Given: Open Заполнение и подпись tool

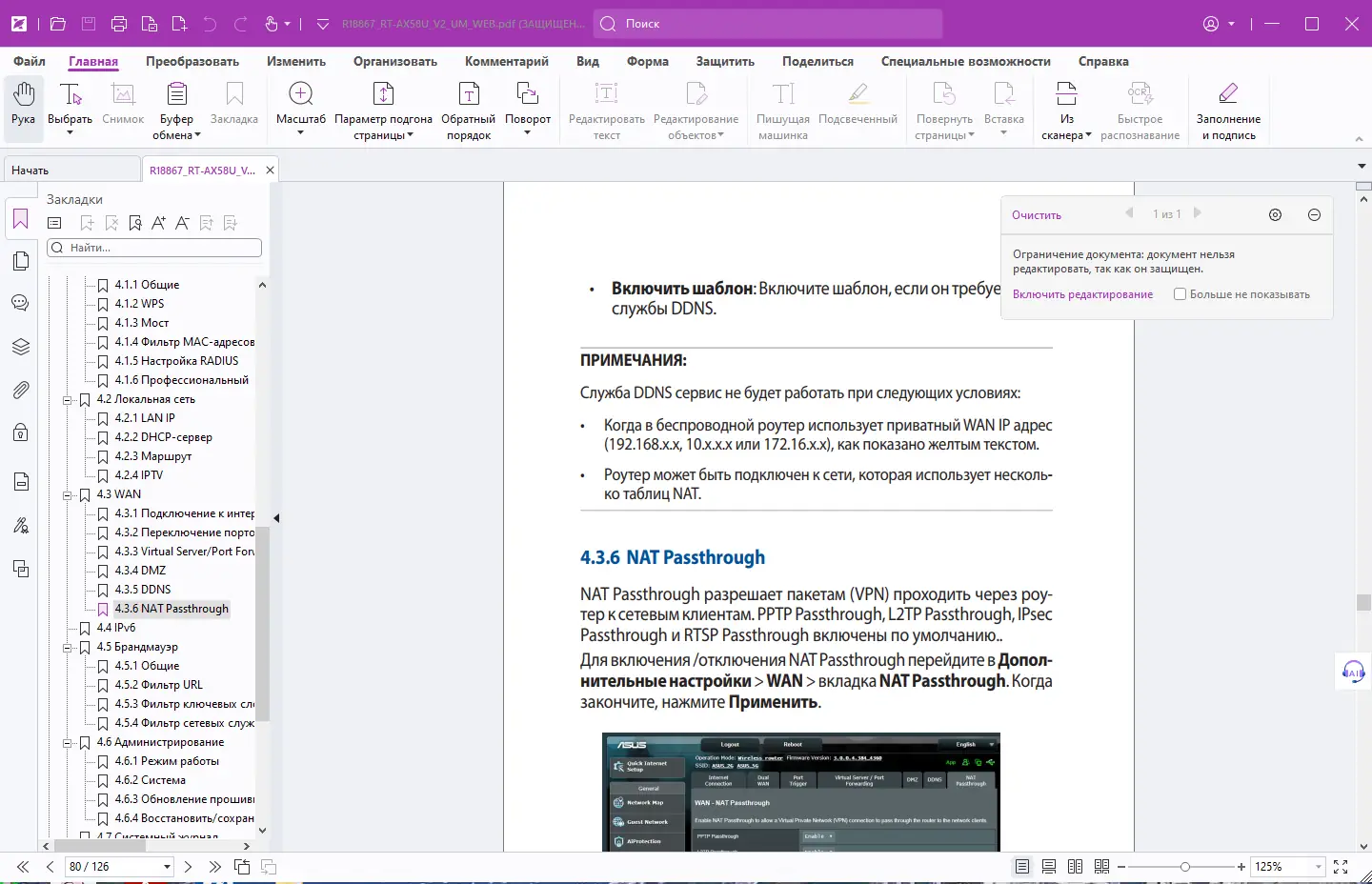Looking at the screenshot, I should click(1228, 94).
